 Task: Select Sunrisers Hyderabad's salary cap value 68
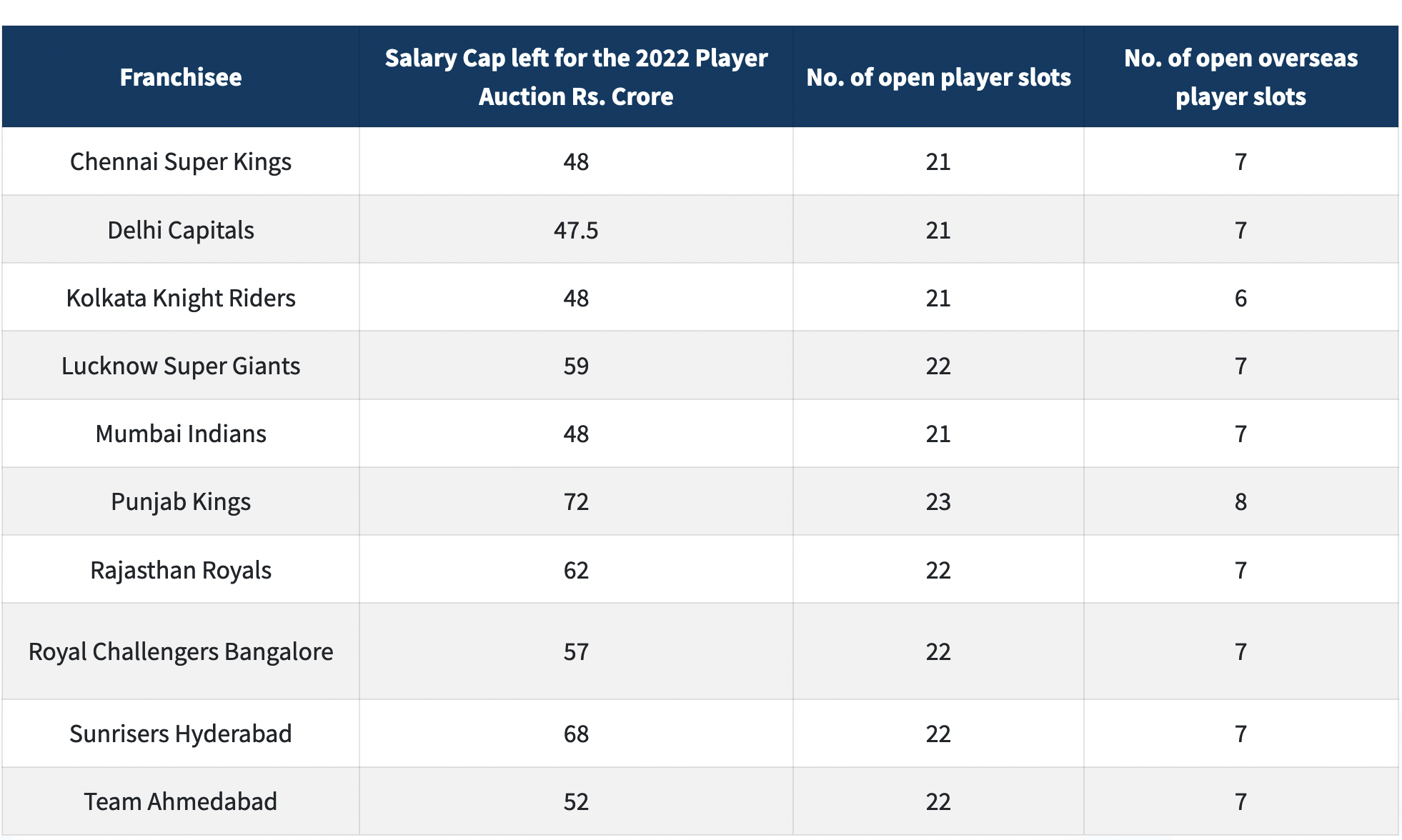click(x=575, y=734)
